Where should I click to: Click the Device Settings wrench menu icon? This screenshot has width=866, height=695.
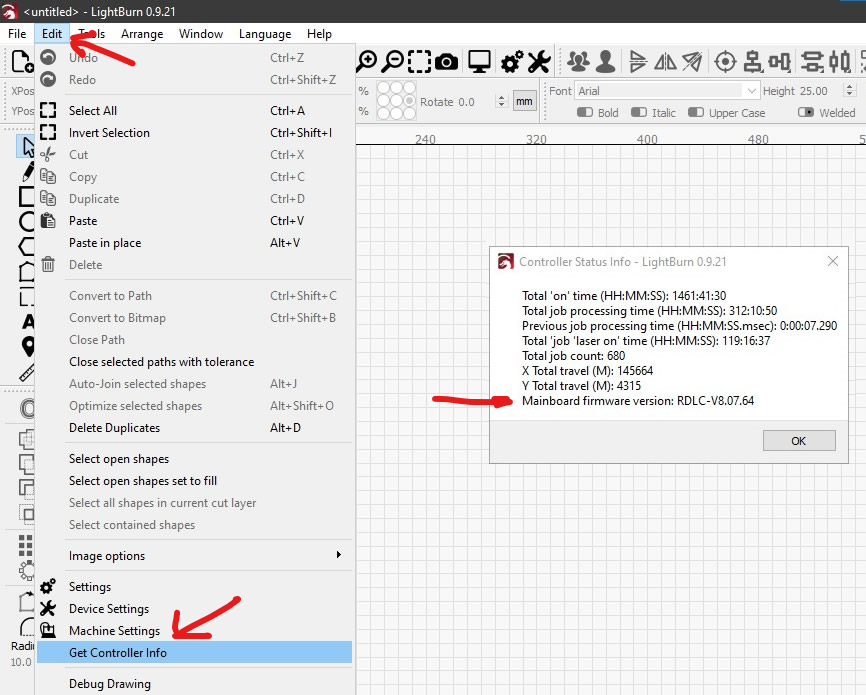(48, 608)
